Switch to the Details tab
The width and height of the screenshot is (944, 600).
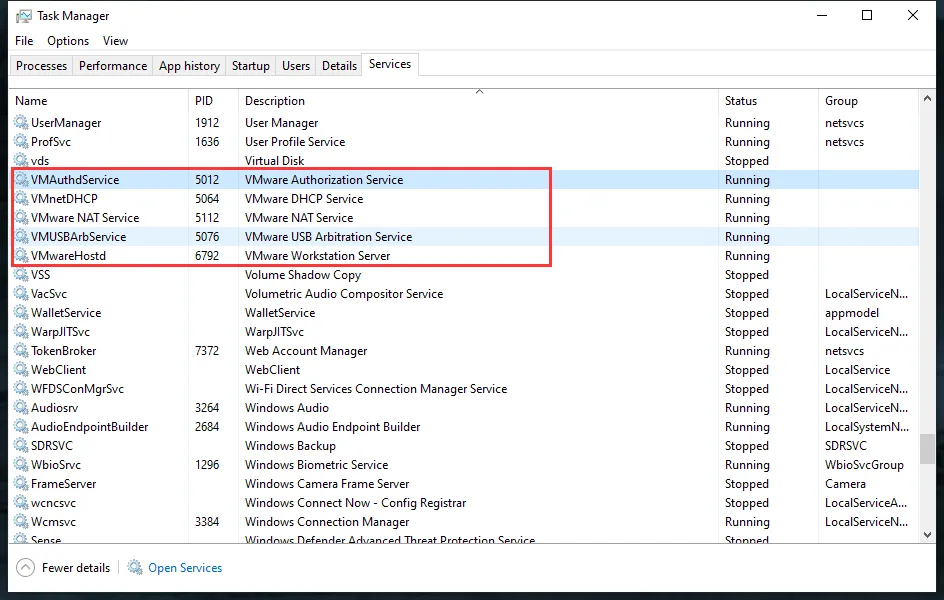(x=339, y=66)
